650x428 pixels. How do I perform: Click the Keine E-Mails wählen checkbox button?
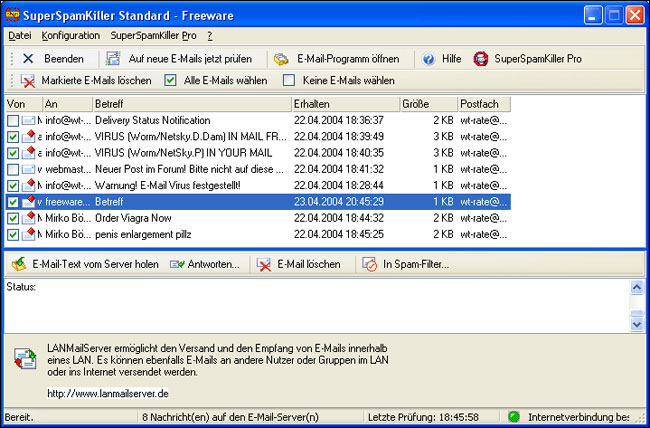pos(289,80)
